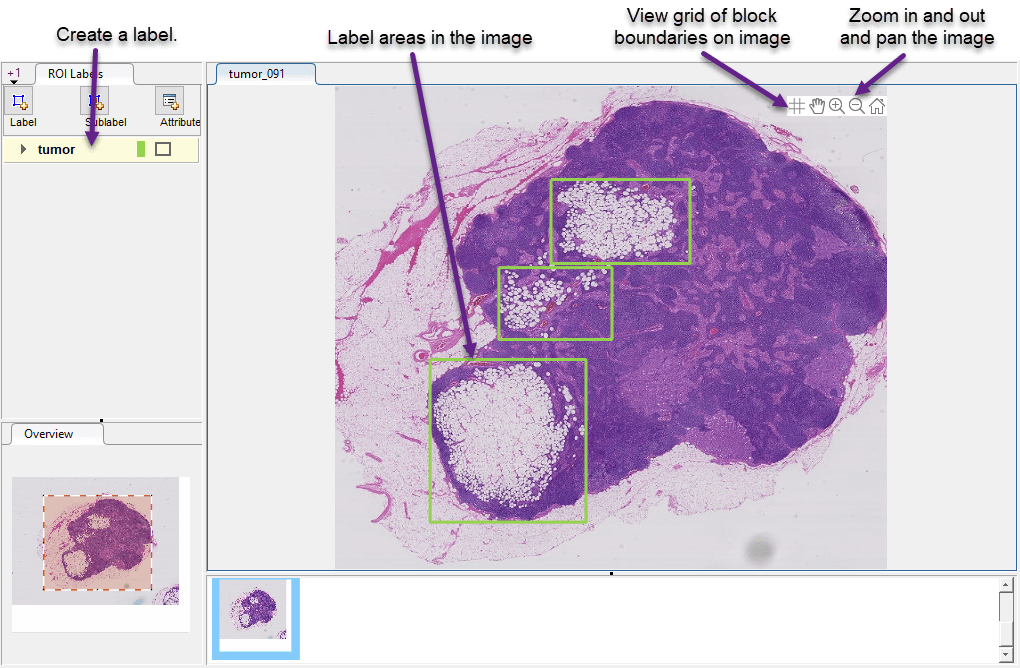Screen dimensions: 1020x668
Task: Click the Sublabel creation icon
Action: [94, 103]
